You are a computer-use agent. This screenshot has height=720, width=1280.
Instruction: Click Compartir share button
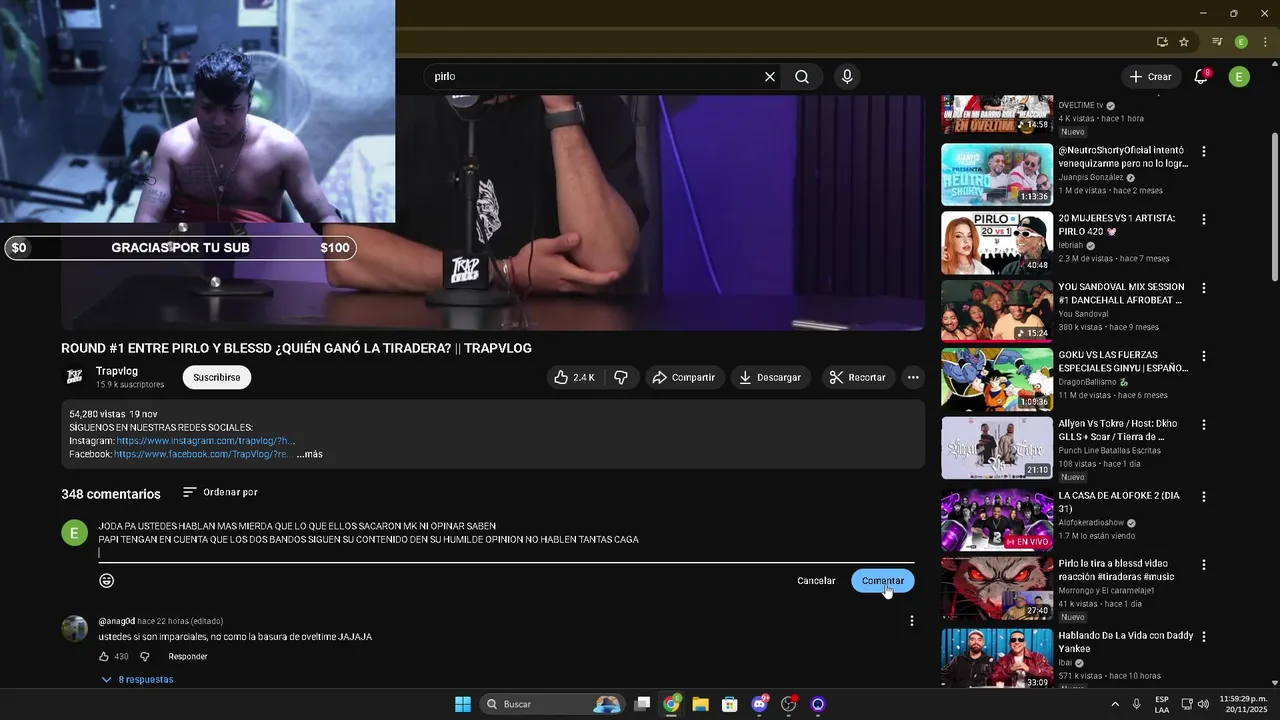(x=683, y=377)
